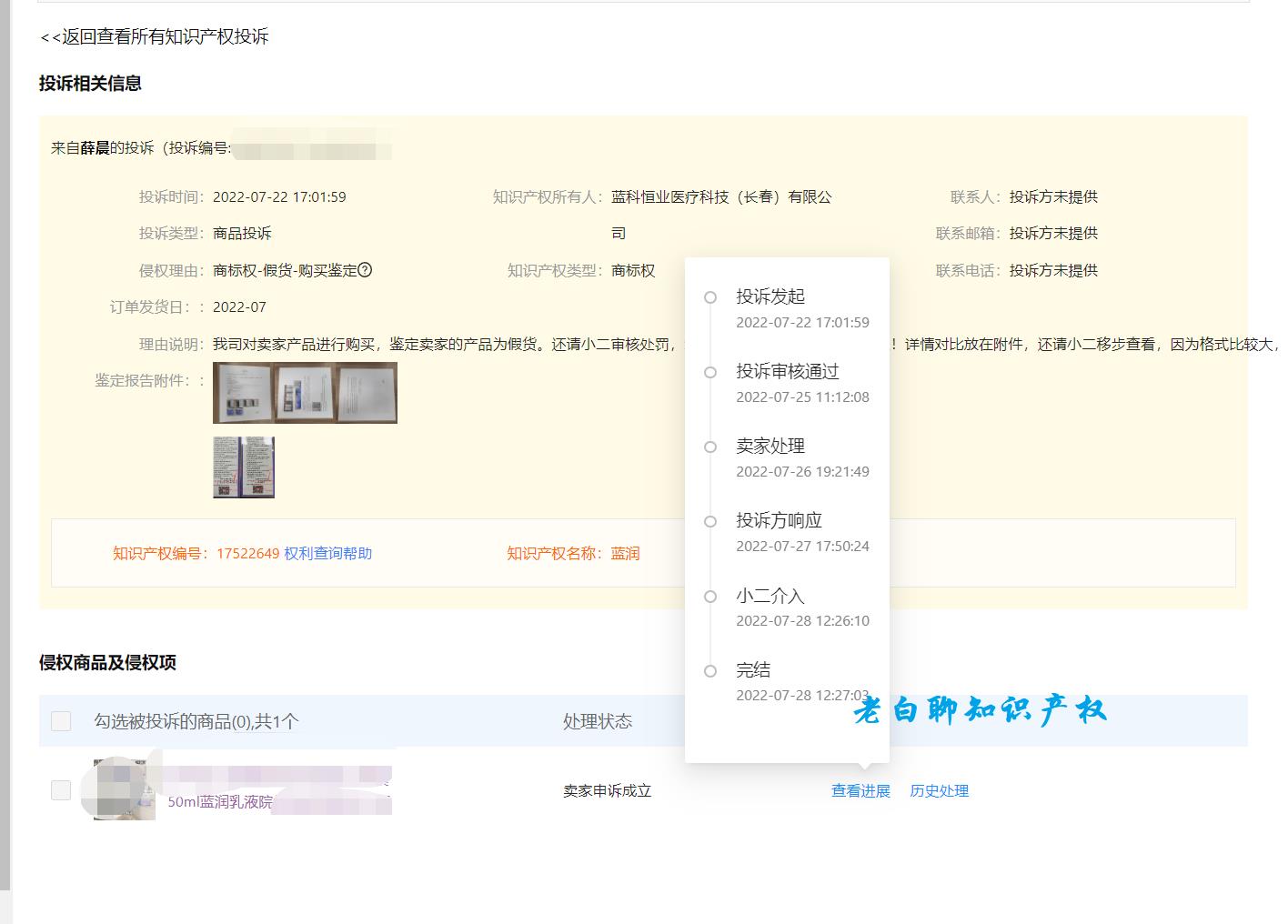Click the 处理状态 column header
The height and width of the screenshot is (924, 1288).
click(598, 721)
